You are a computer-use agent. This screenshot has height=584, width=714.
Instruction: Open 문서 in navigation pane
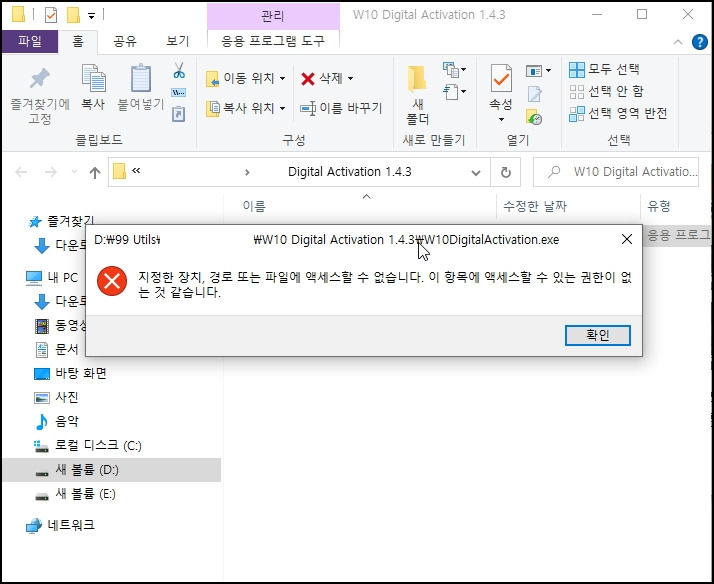57,349
